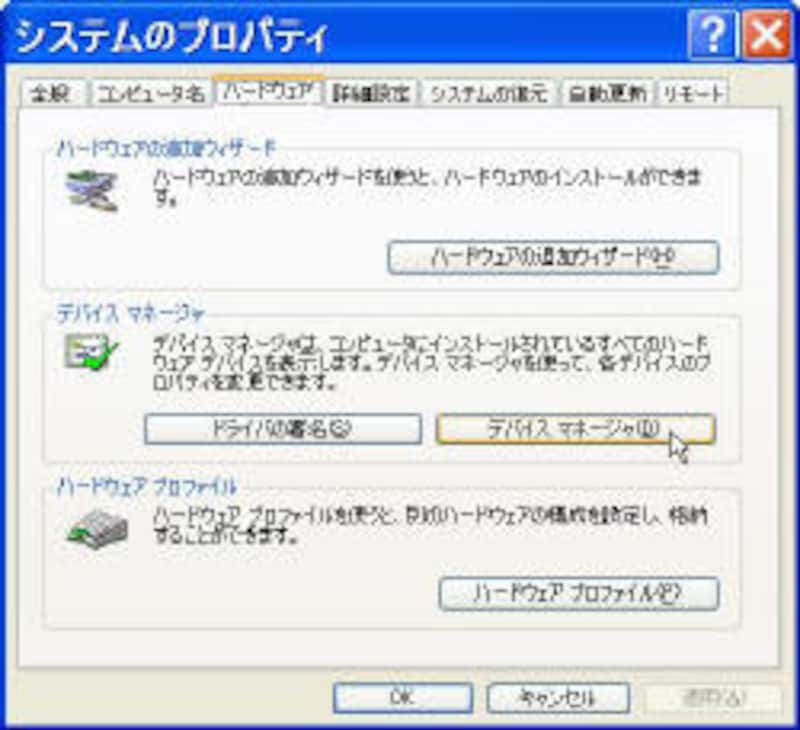Click the Device Manager checkmark icon
The image size is (800, 730).
pos(91,352)
